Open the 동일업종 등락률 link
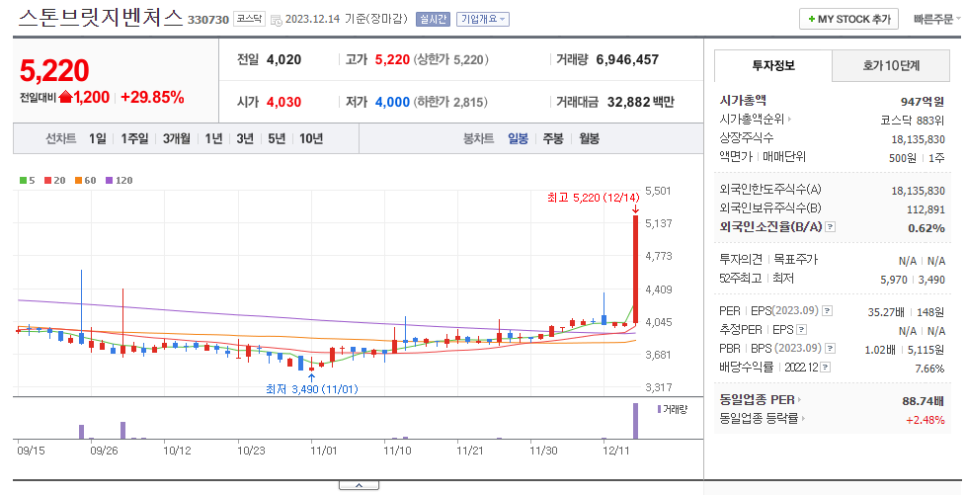The height and width of the screenshot is (495, 966). coord(763,419)
